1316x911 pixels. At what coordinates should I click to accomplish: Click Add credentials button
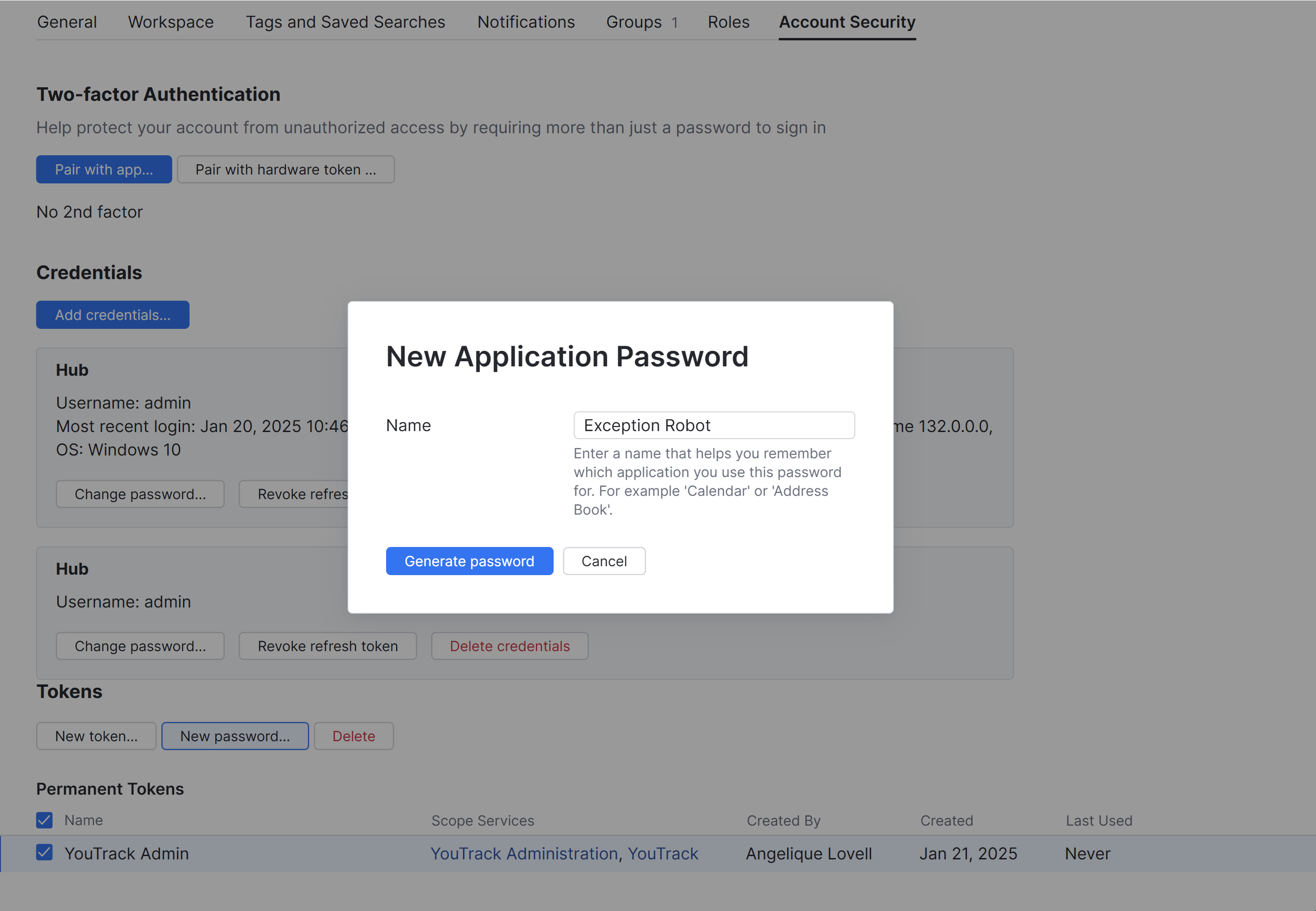113,315
